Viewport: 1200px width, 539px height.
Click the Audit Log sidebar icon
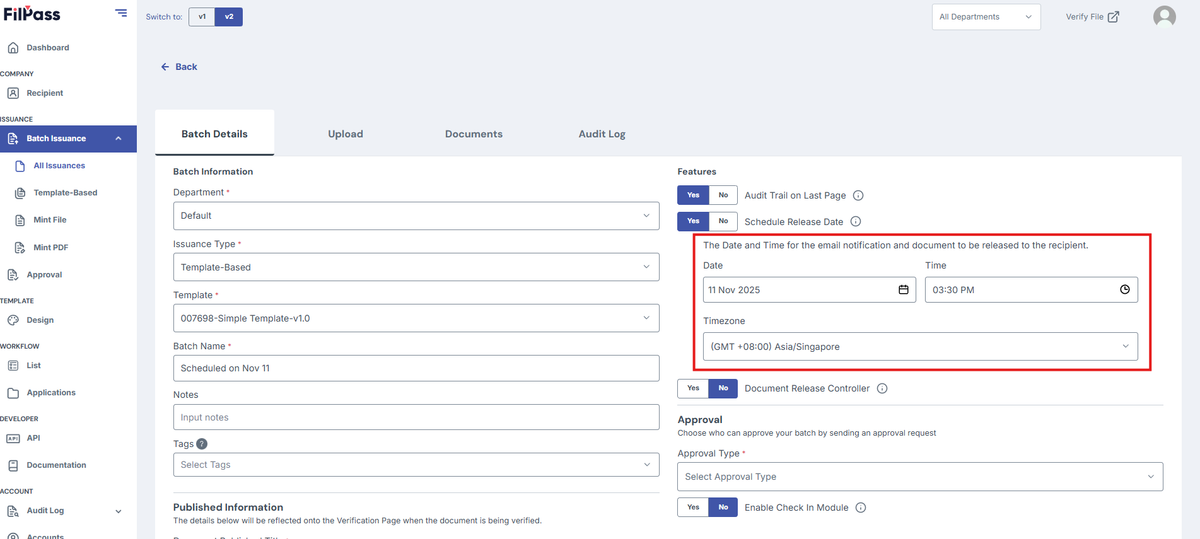(x=13, y=511)
